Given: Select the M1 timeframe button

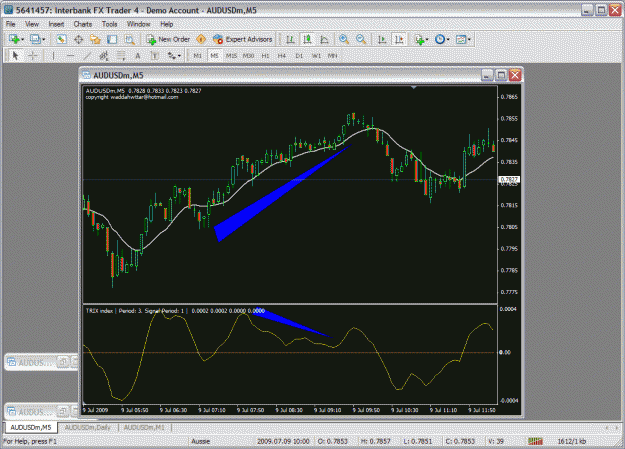Looking at the screenshot, I should [197, 56].
